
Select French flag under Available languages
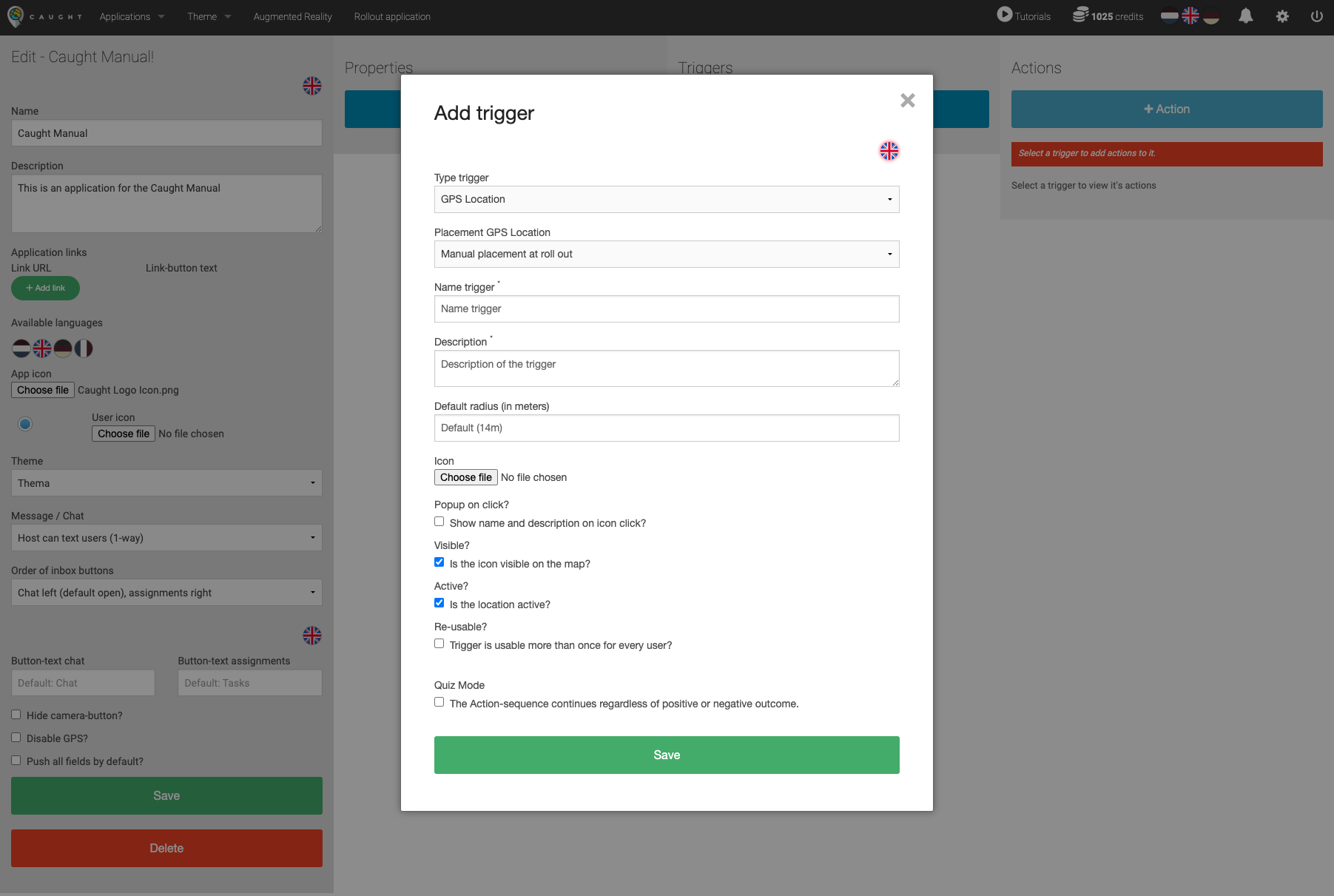84,348
